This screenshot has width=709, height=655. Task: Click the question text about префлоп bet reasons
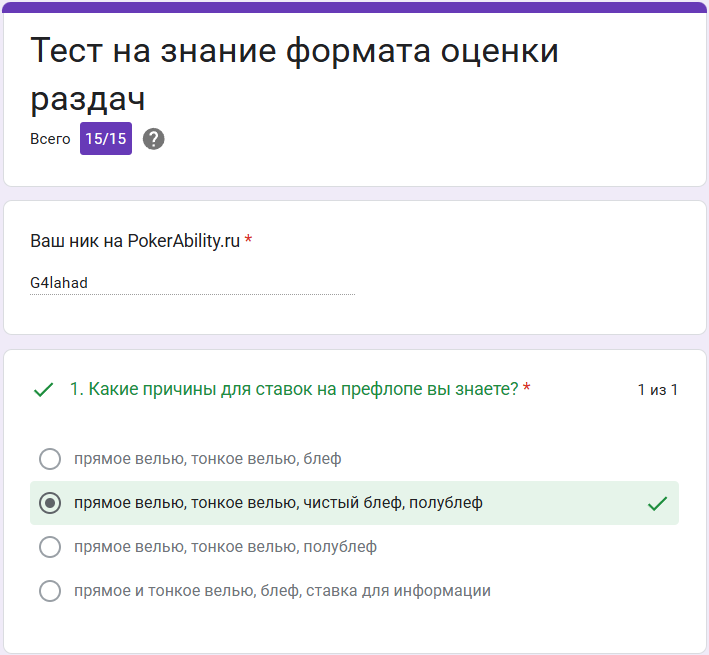click(294, 389)
